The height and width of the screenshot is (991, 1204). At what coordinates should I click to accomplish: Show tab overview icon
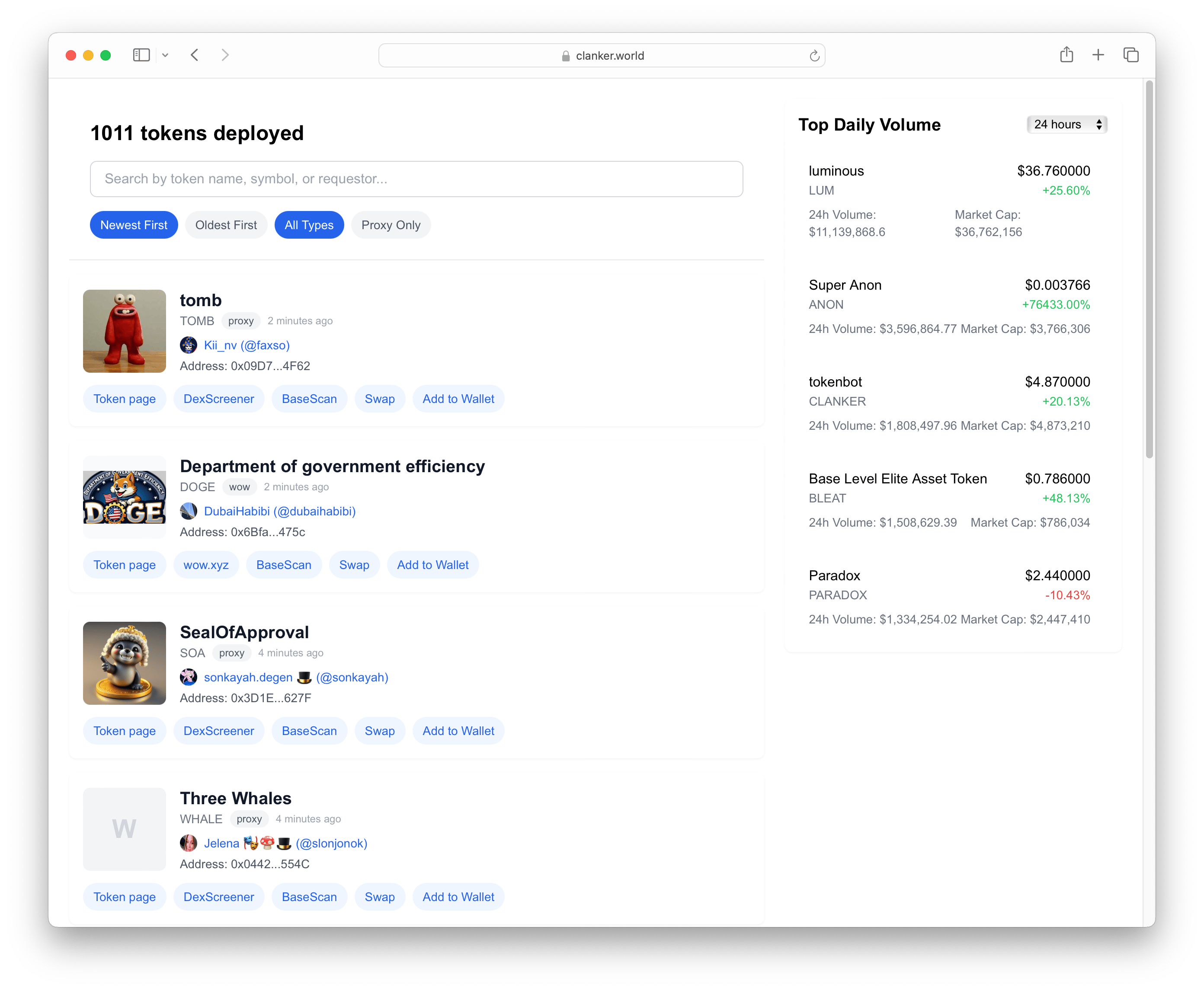pyautogui.click(x=1130, y=55)
